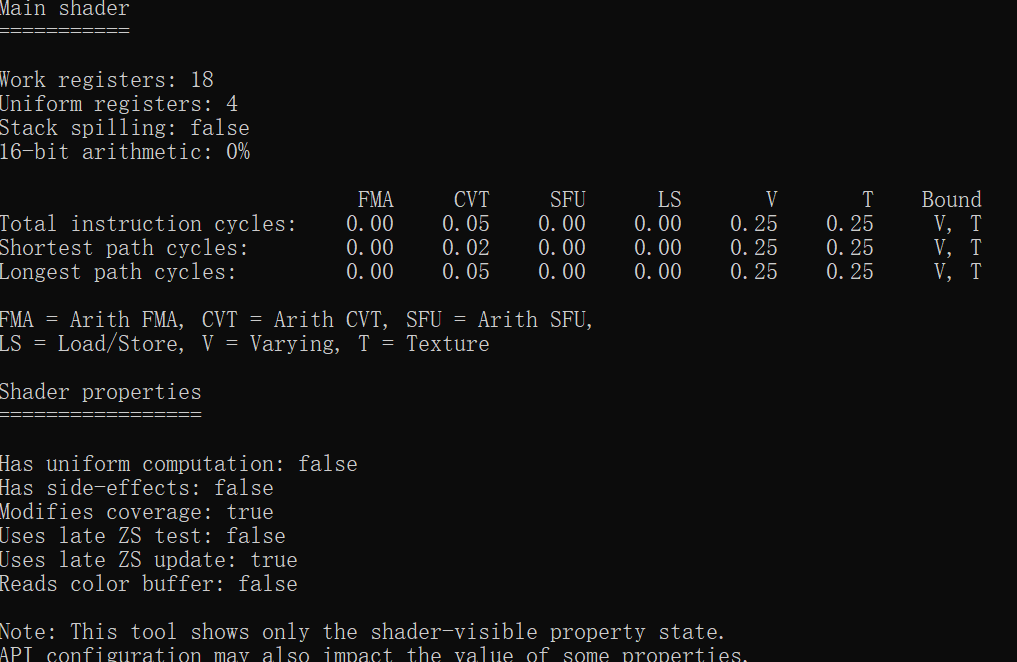
Task: Click the "Shader properties" heading
Action: point(100,392)
